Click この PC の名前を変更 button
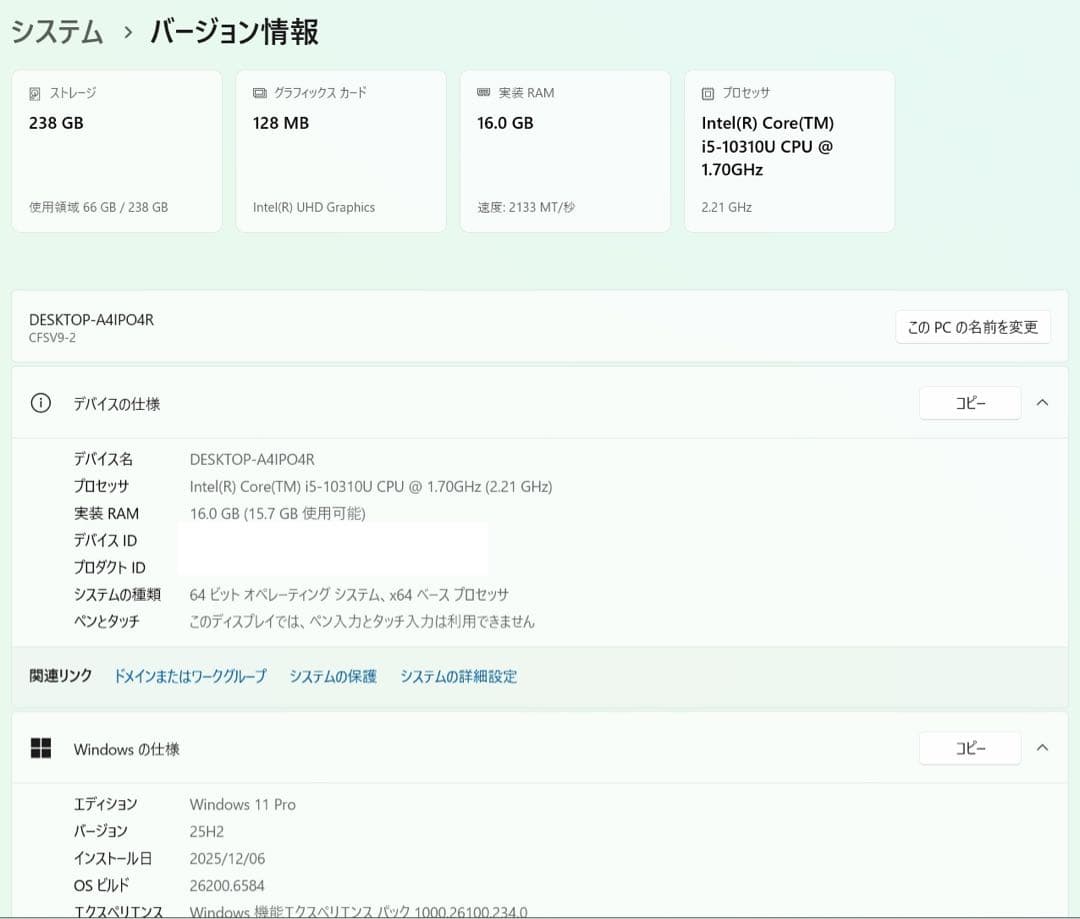1080x919 pixels. pos(972,326)
